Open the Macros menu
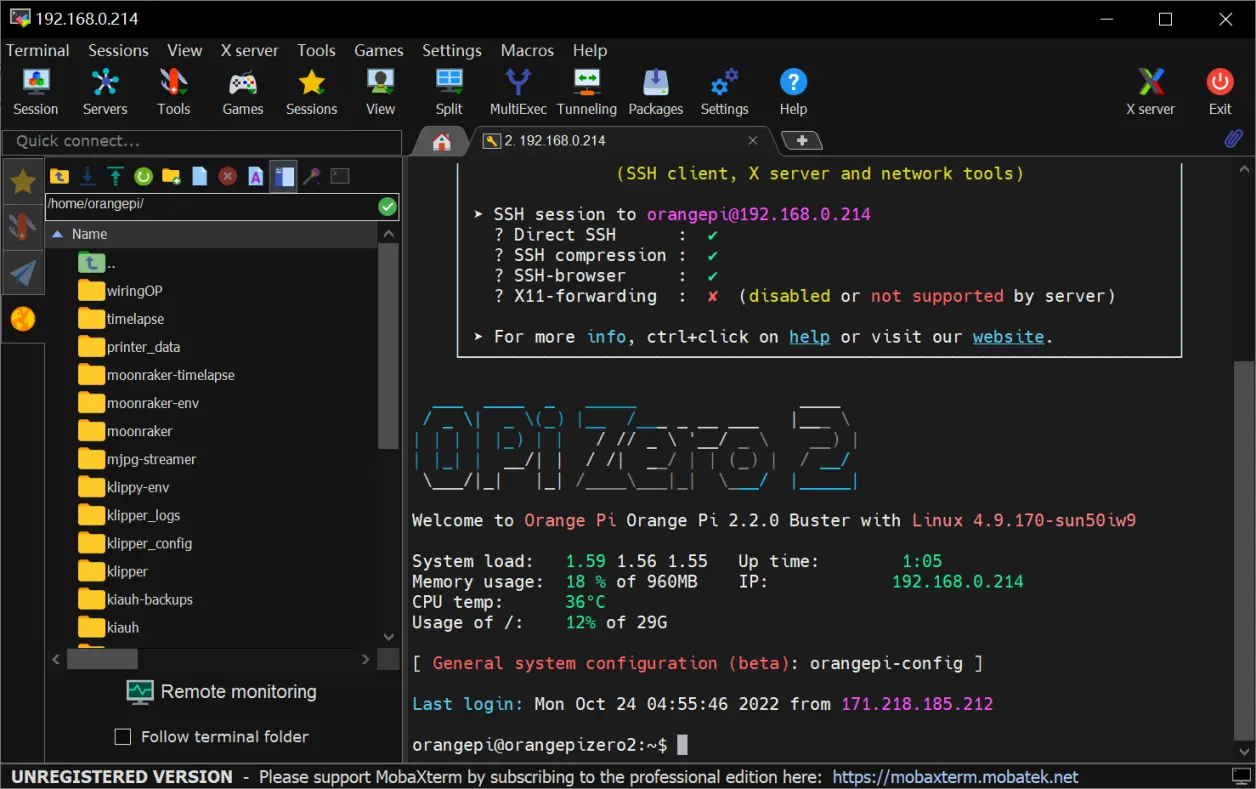The height and width of the screenshot is (789, 1256). [x=527, y=50]
